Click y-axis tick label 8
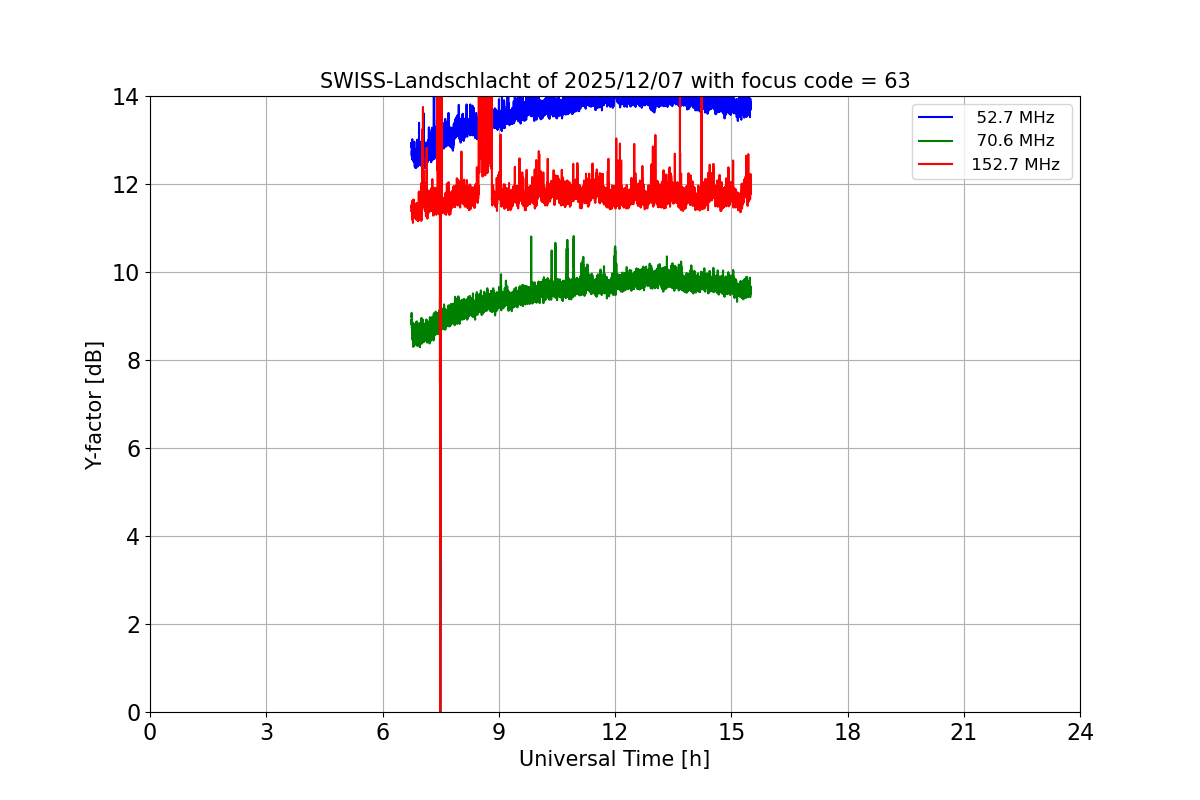The width and height of the screenshot is (1200, 800). pyautogui.click(x=132, y=361)
